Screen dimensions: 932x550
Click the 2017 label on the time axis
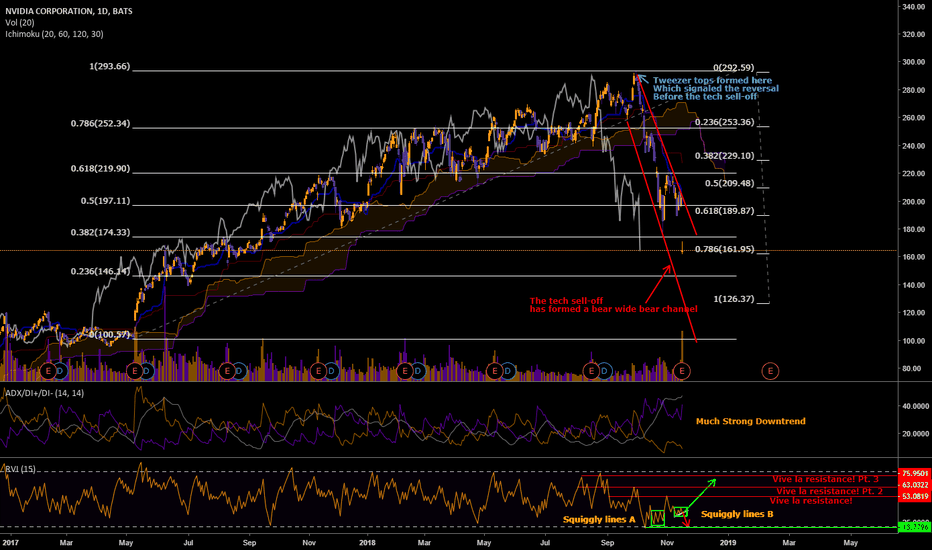11,543
